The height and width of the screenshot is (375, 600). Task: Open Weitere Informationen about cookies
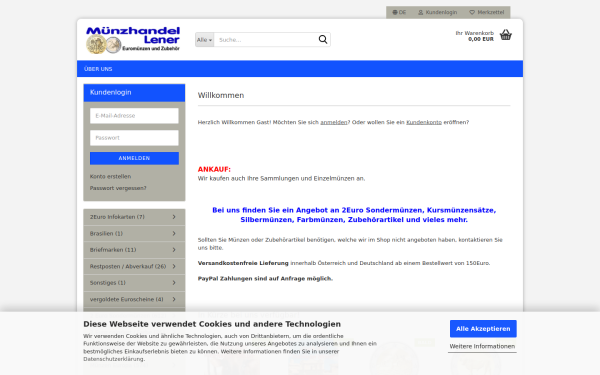pyautogui.click(x=482, y=346)
